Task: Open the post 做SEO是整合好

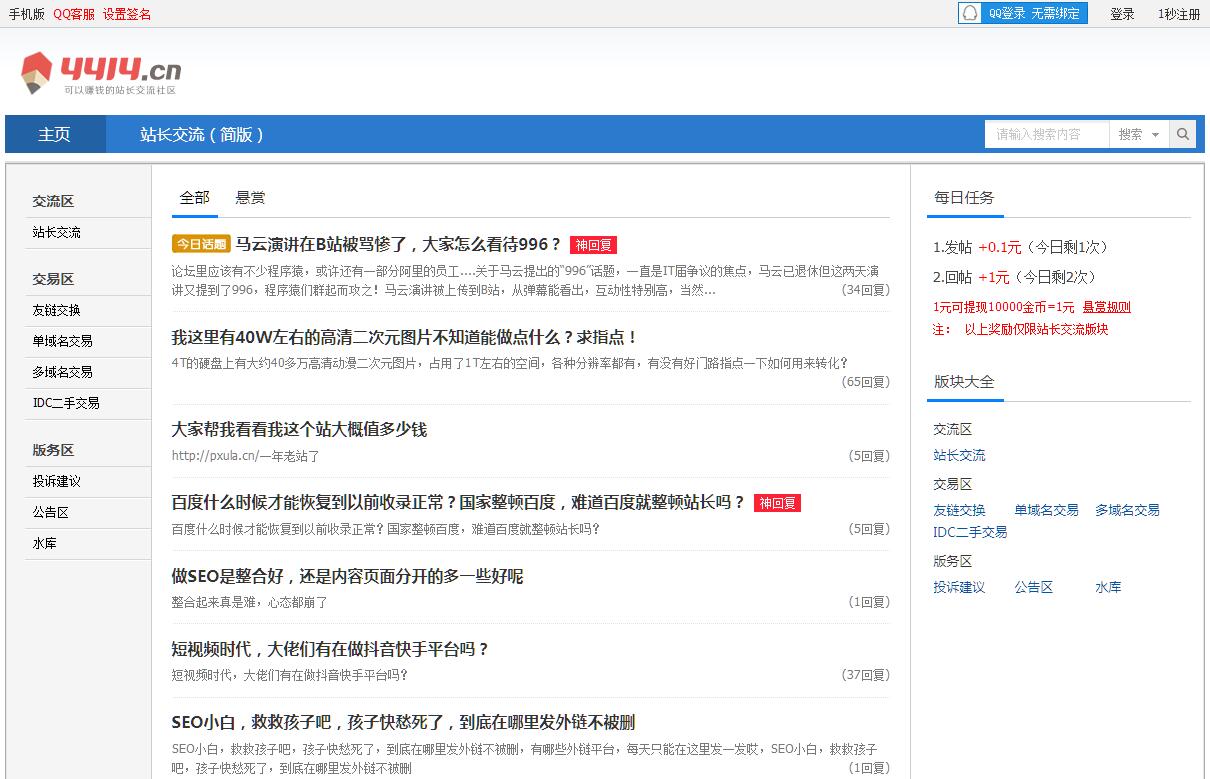Action: (x=347, y=576)
